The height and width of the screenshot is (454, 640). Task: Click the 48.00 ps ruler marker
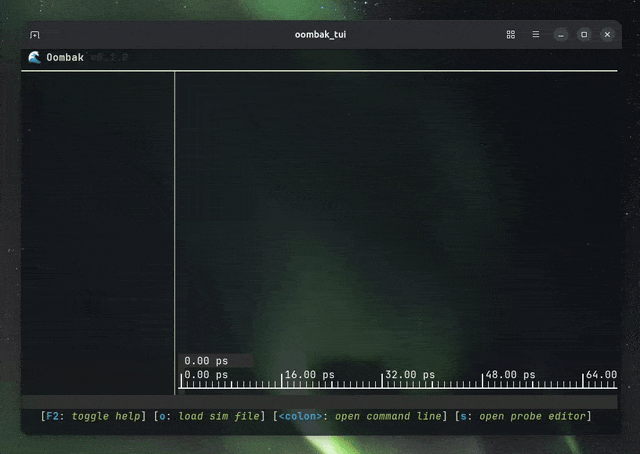511,375
